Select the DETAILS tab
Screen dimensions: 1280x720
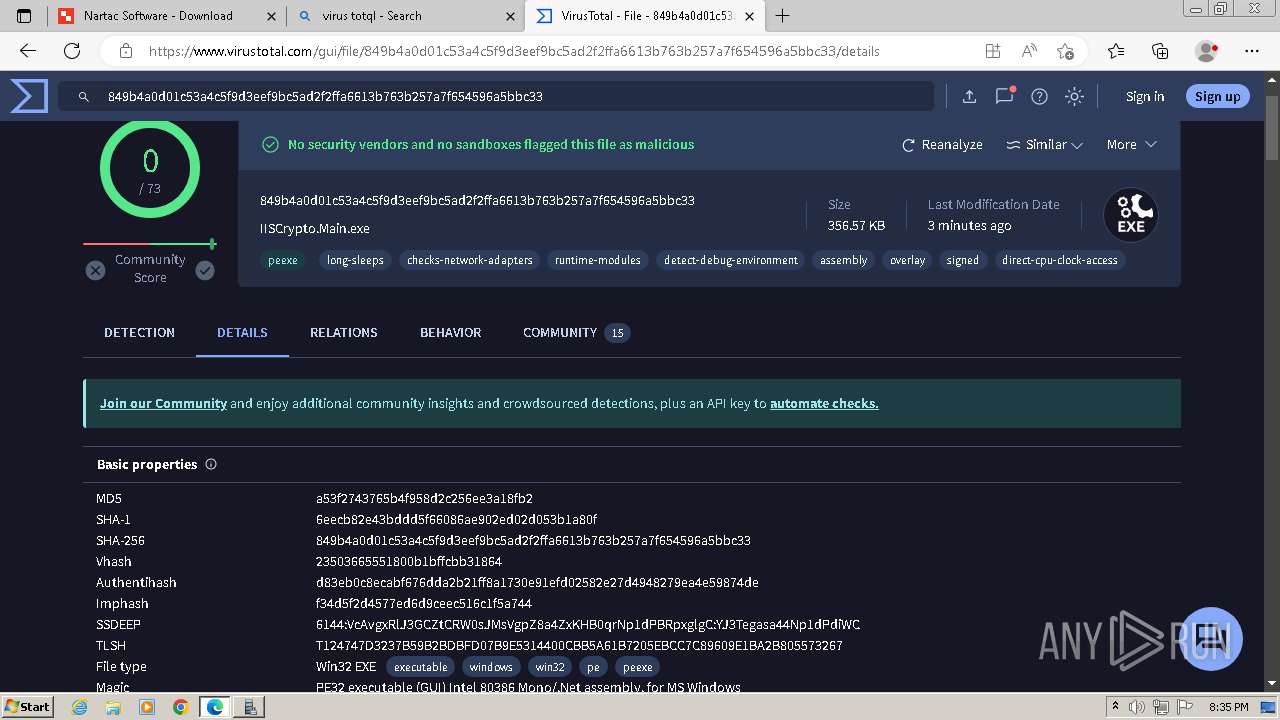coord(242,332)
